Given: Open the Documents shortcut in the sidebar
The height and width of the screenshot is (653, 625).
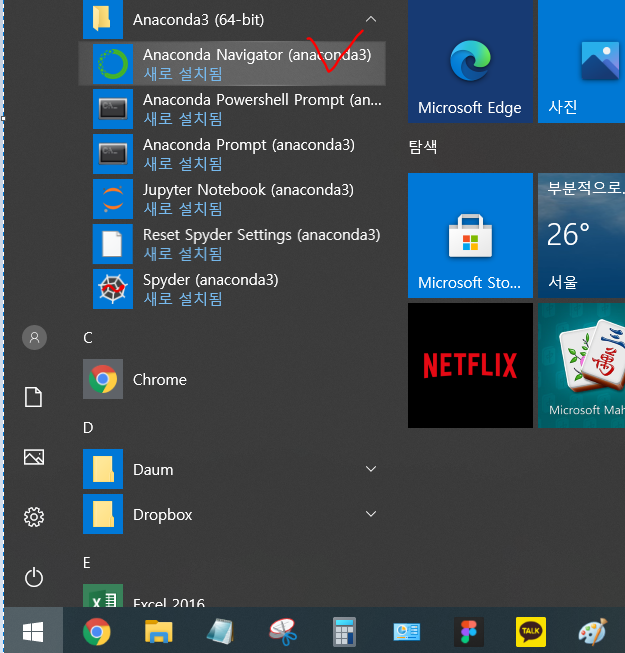Looking at the screenshot, I should click(x=33, y=397).
